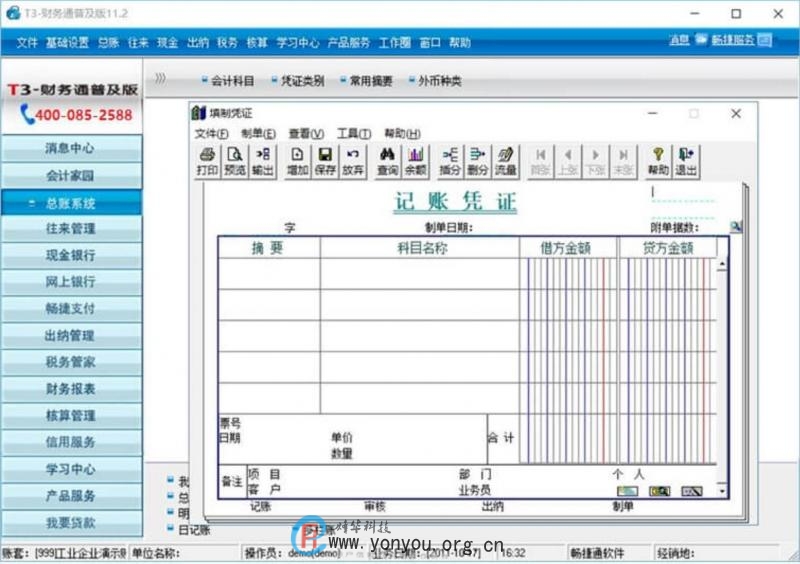Add a new voucher with 增加 icon

coord(297,161)
